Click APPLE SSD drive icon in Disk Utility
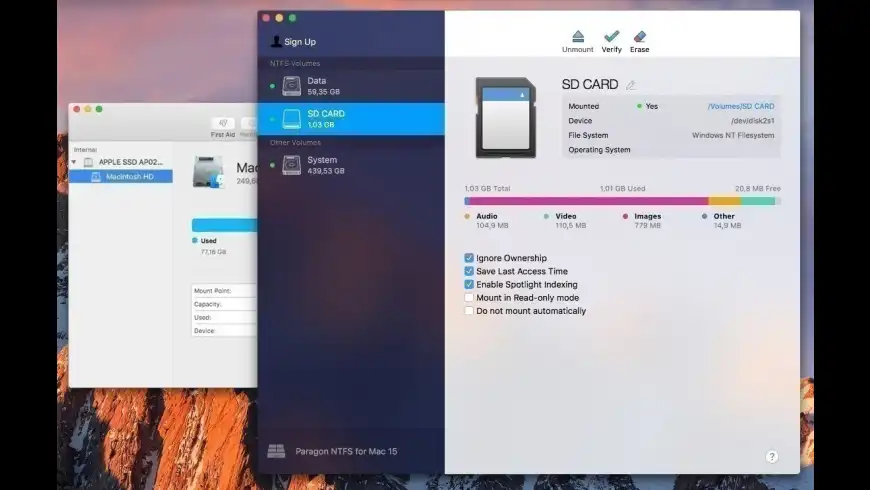 (x=88, y=162)
